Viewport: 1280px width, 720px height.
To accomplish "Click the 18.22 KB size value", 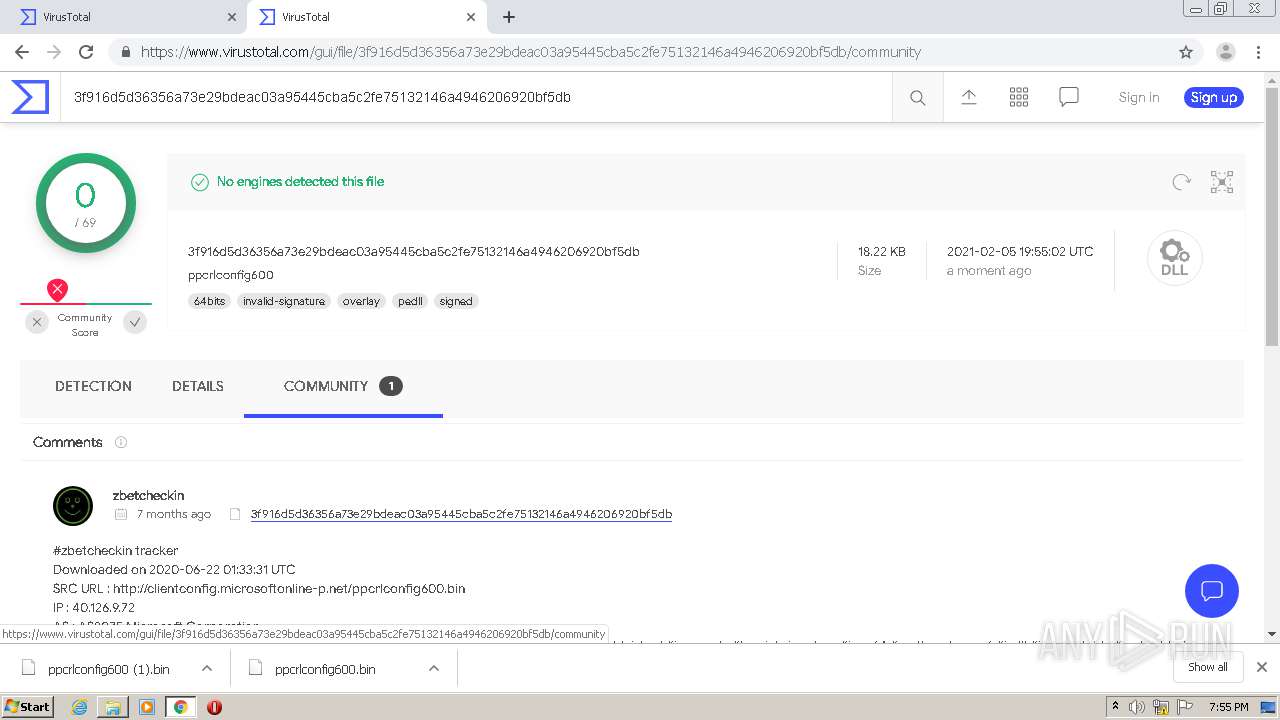I will click(x=882, y=251).
